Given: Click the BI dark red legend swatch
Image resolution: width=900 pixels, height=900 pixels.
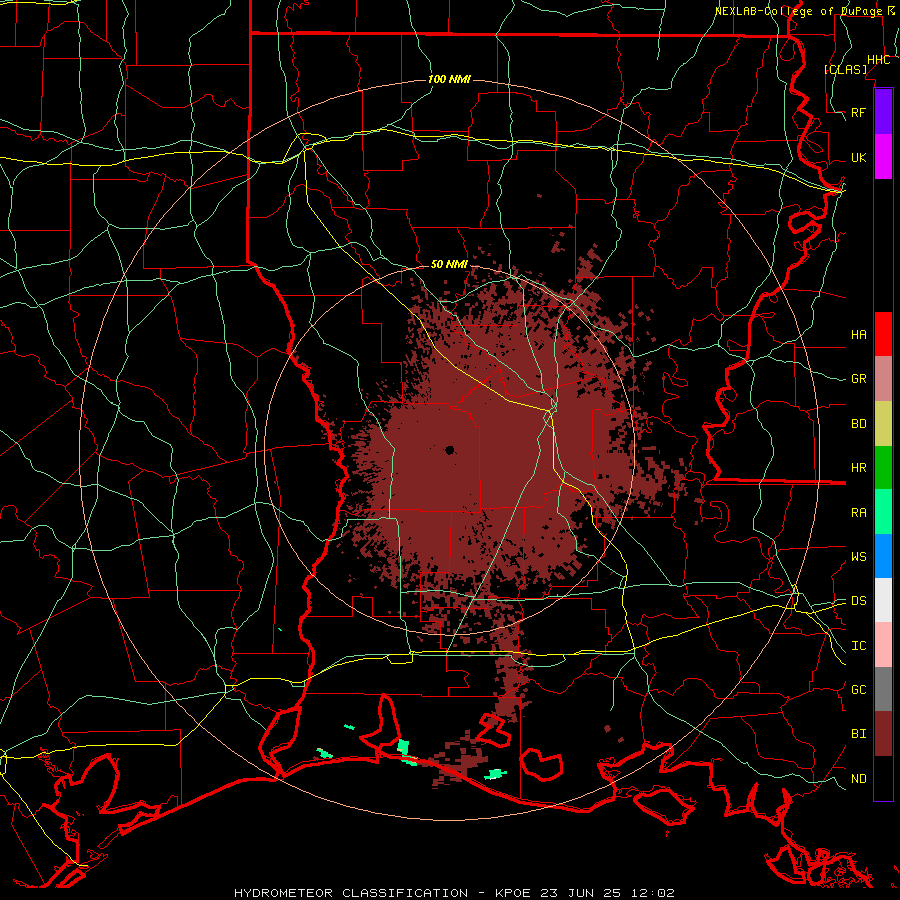Looking at the screenshot, I should (x=883, y=734).
